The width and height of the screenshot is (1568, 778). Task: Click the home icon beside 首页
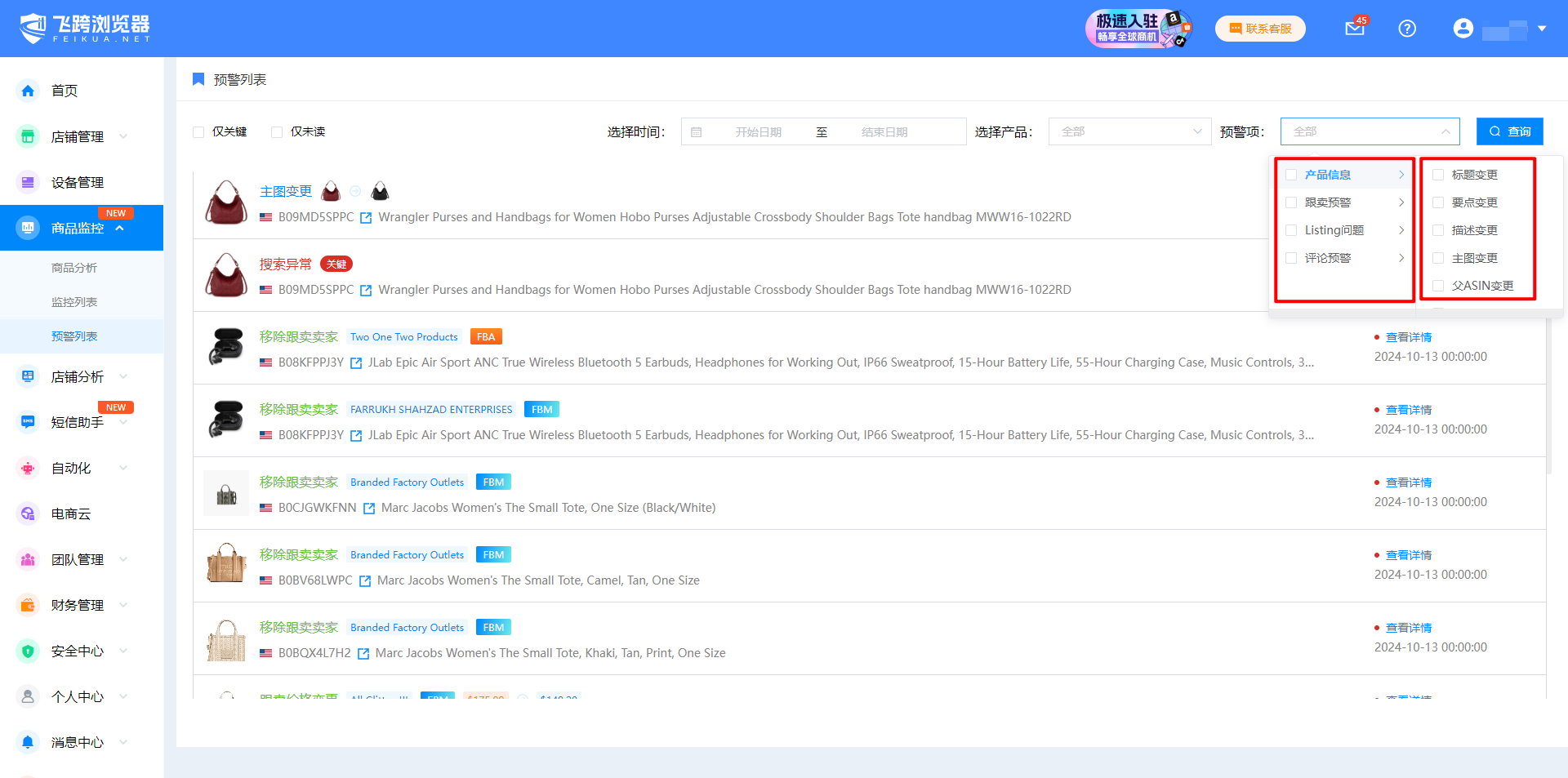pos(28,91)
